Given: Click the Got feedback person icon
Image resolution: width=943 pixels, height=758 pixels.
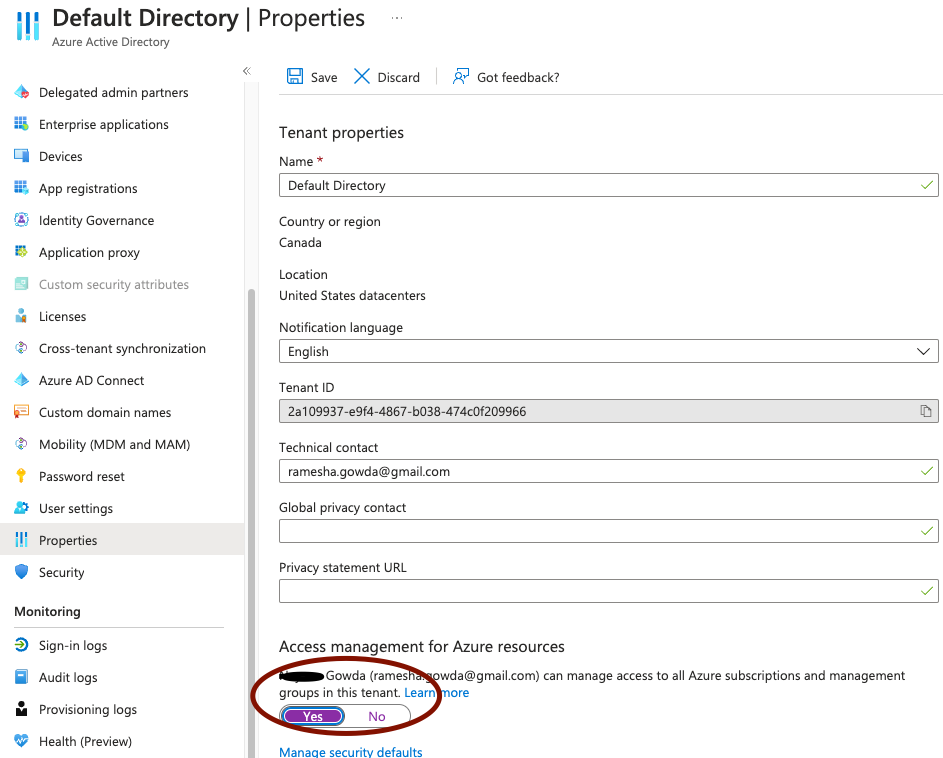Looking at the screenshot, I should pos(461,76).
